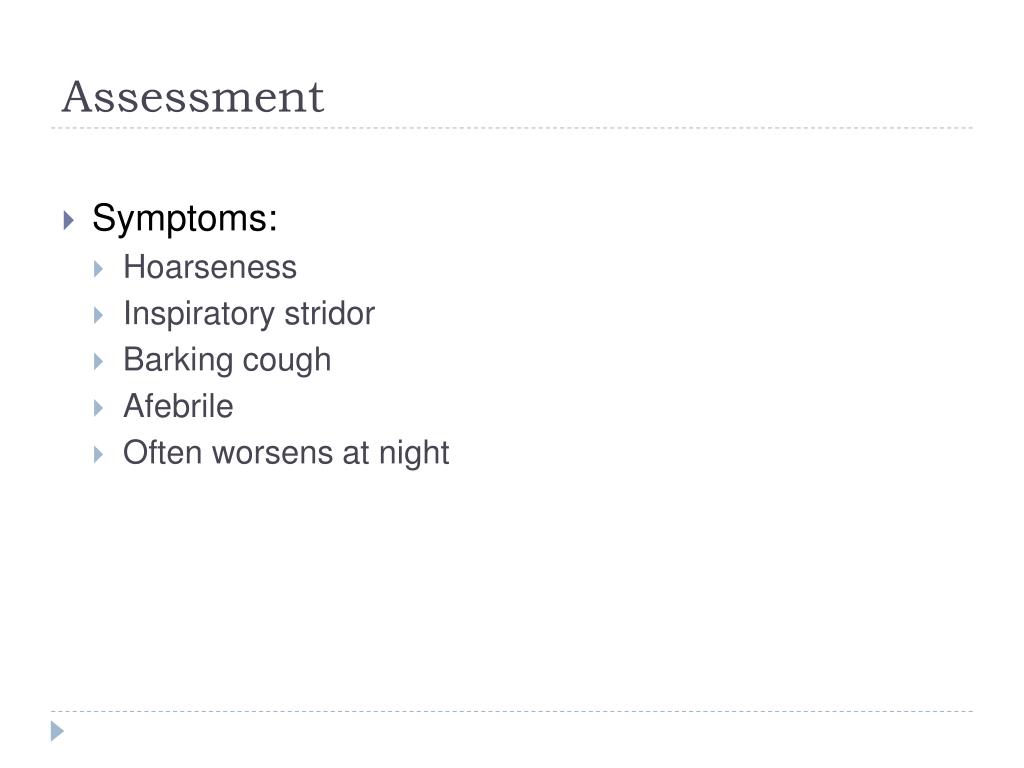Select the Barking cough text
Screen dimensions: 1024x768
[x=227, y=360]
